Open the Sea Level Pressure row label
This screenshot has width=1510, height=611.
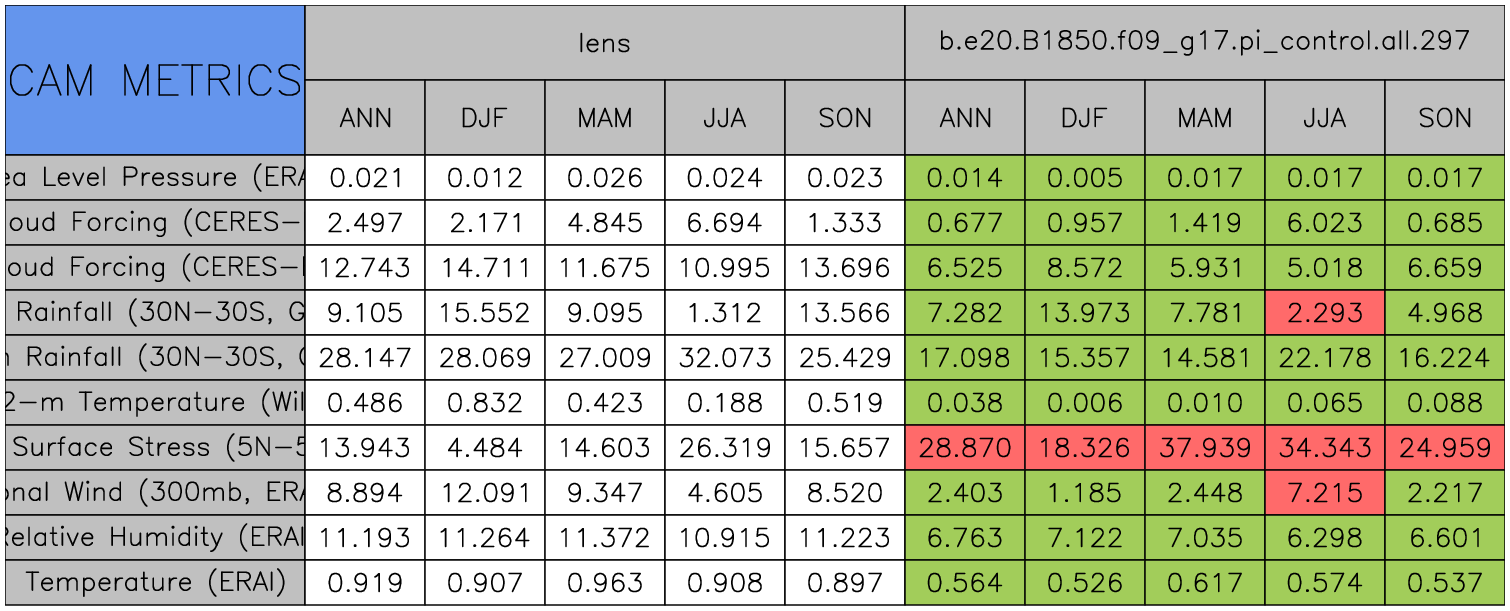point(155,178)
